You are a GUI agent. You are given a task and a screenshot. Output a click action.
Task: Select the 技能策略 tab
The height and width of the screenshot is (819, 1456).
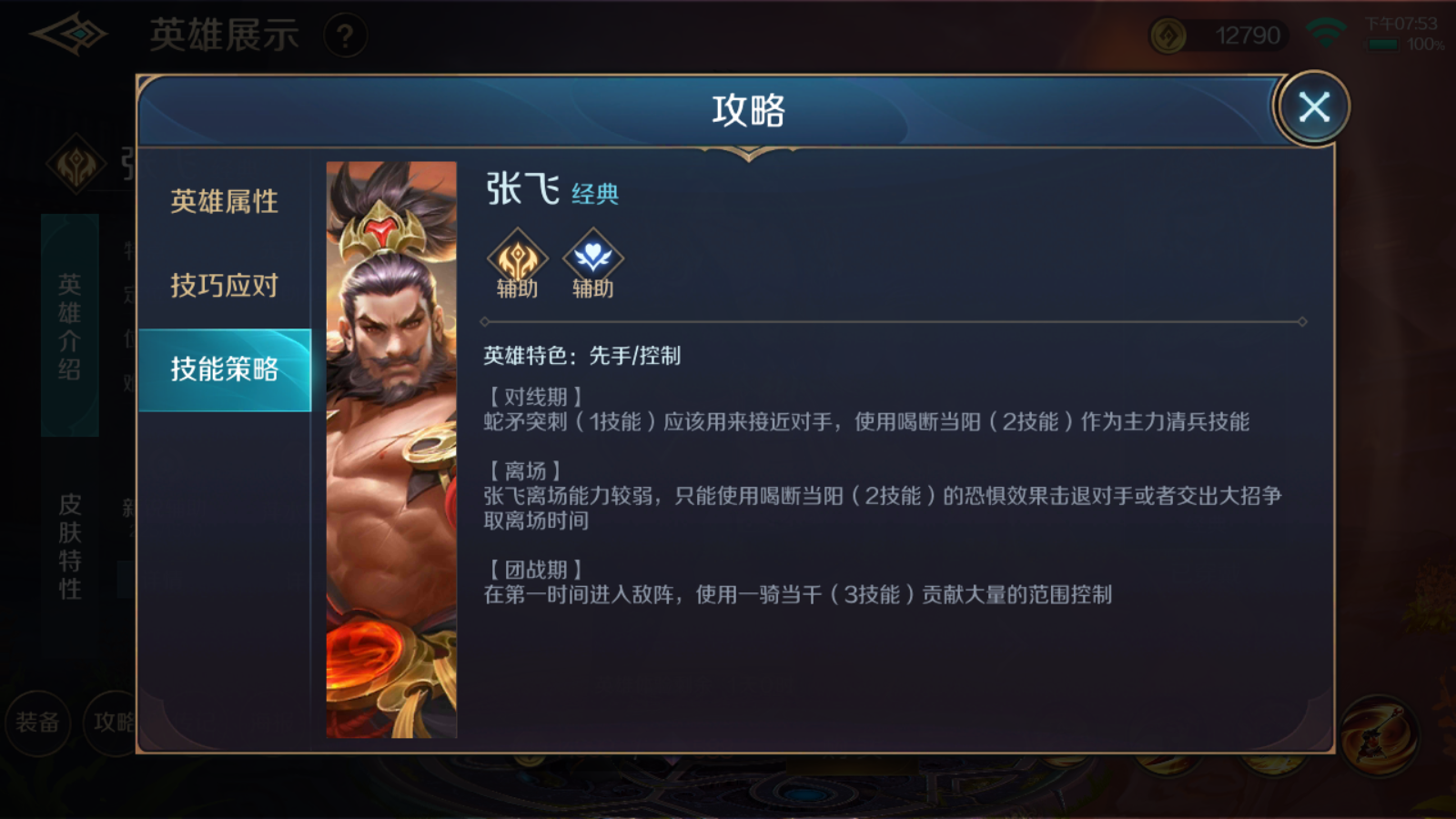point(224,369)
